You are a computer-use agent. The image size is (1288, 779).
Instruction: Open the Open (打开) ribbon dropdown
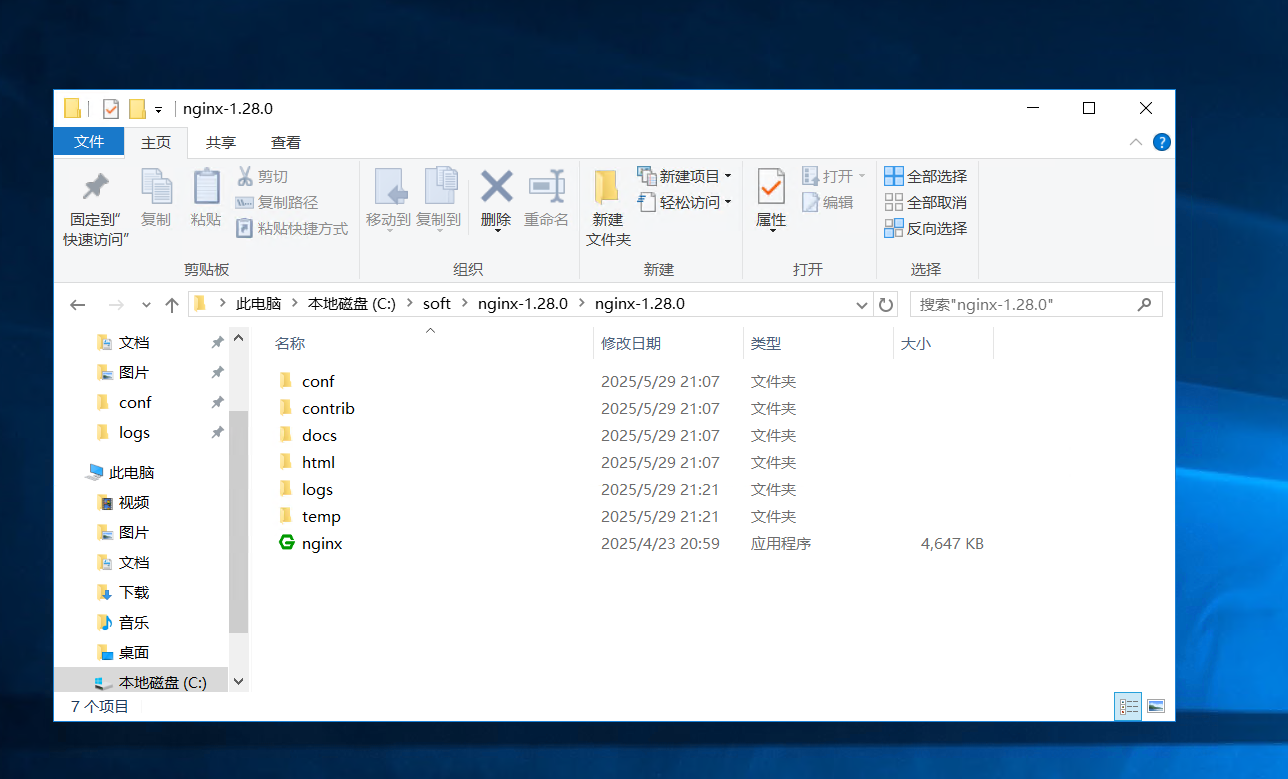coord(834,176)
